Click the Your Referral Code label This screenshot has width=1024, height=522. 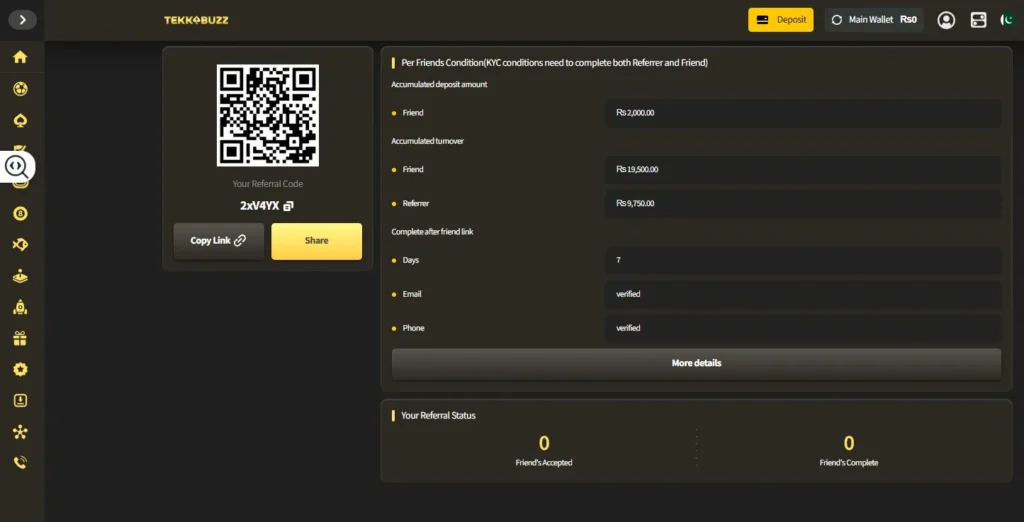pyautogui.click(x=268, y=184)
